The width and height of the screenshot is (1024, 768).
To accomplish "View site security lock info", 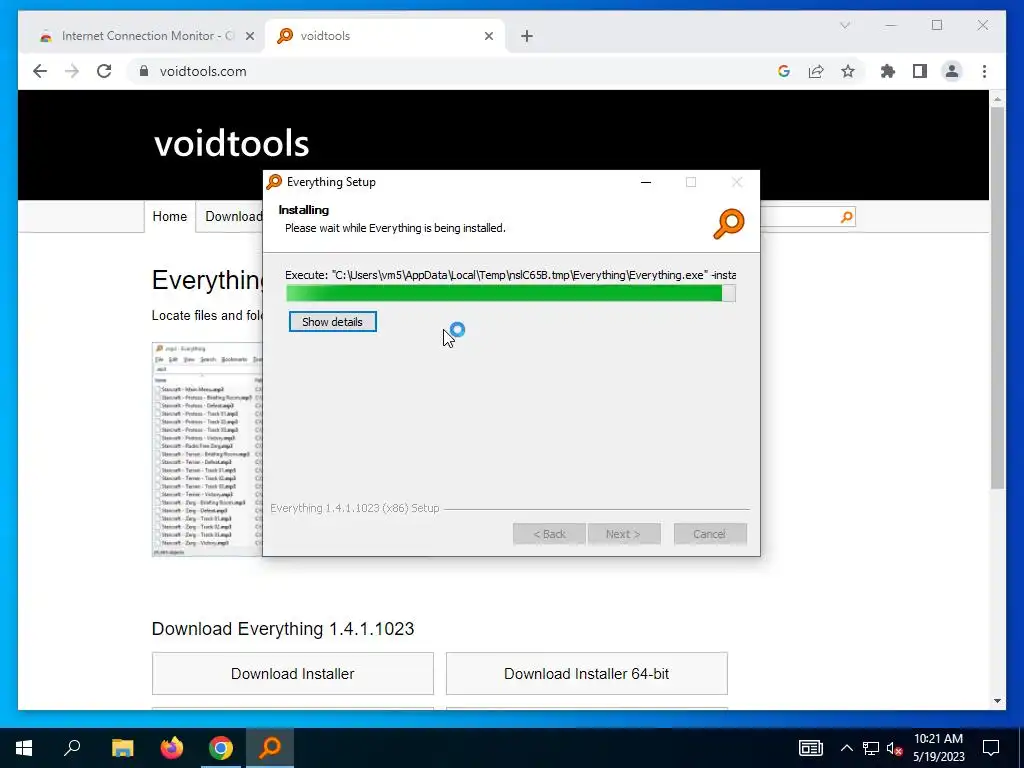I will pos(144,71).
